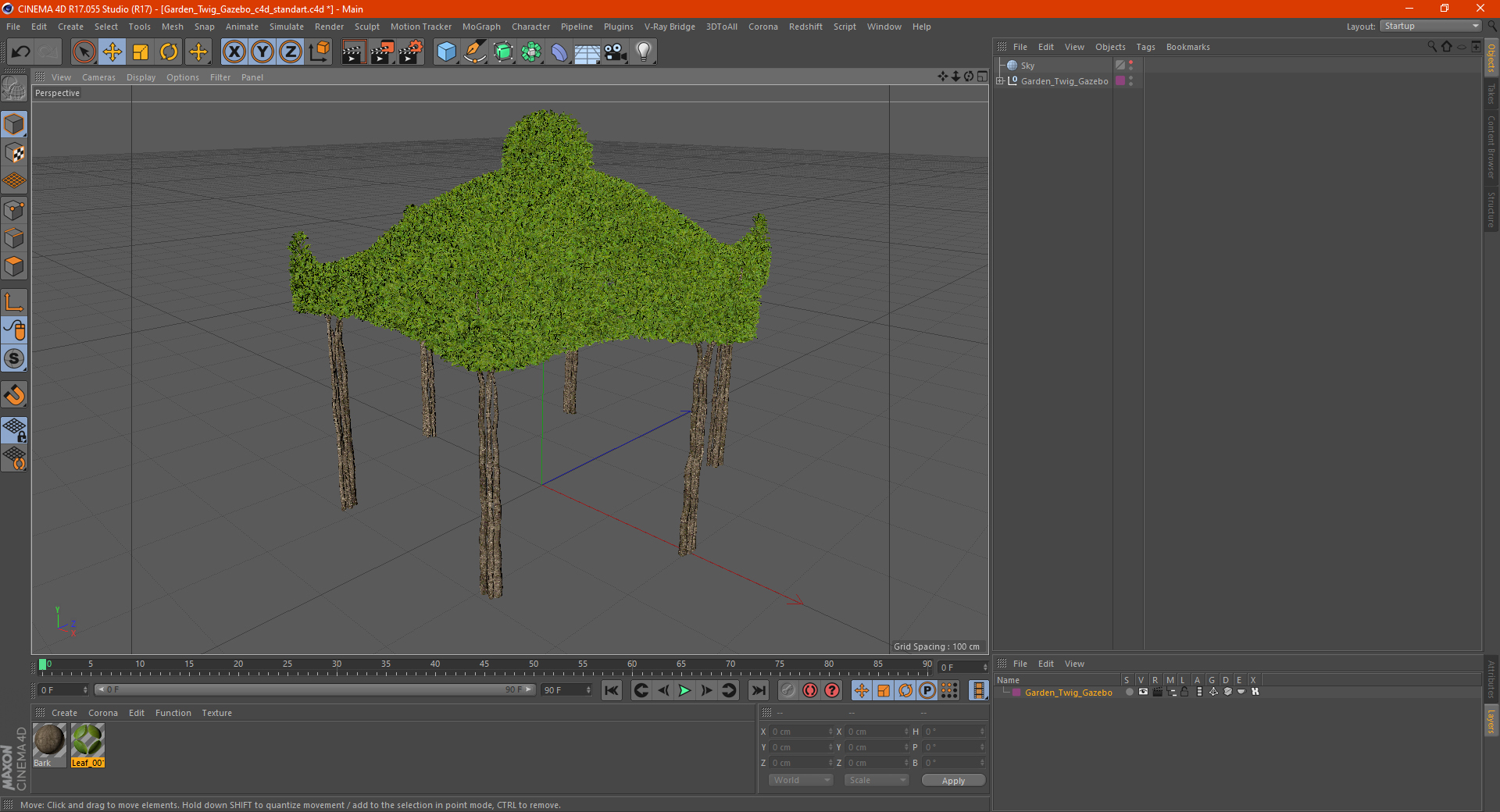Toggle the Garden_Twig_Gazebo layer Solo dot

[x=1129, y=692]
